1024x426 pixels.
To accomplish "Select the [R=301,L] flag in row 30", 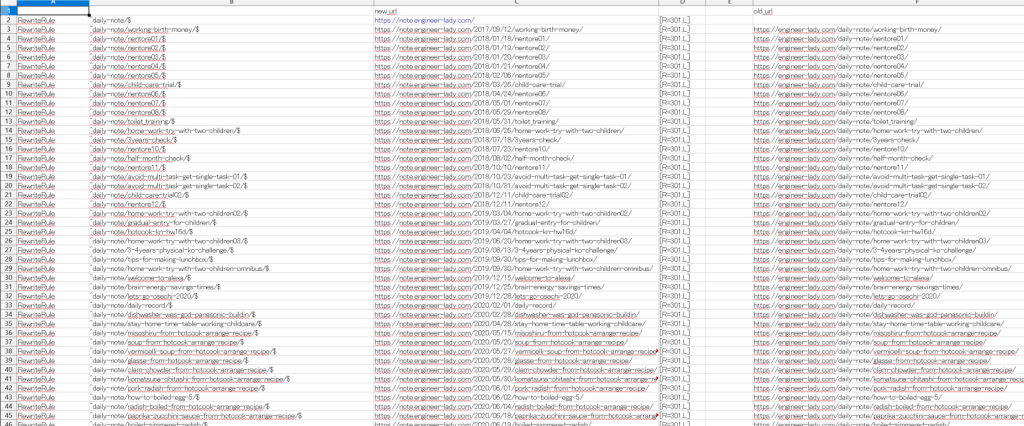I will pos(682,278).
